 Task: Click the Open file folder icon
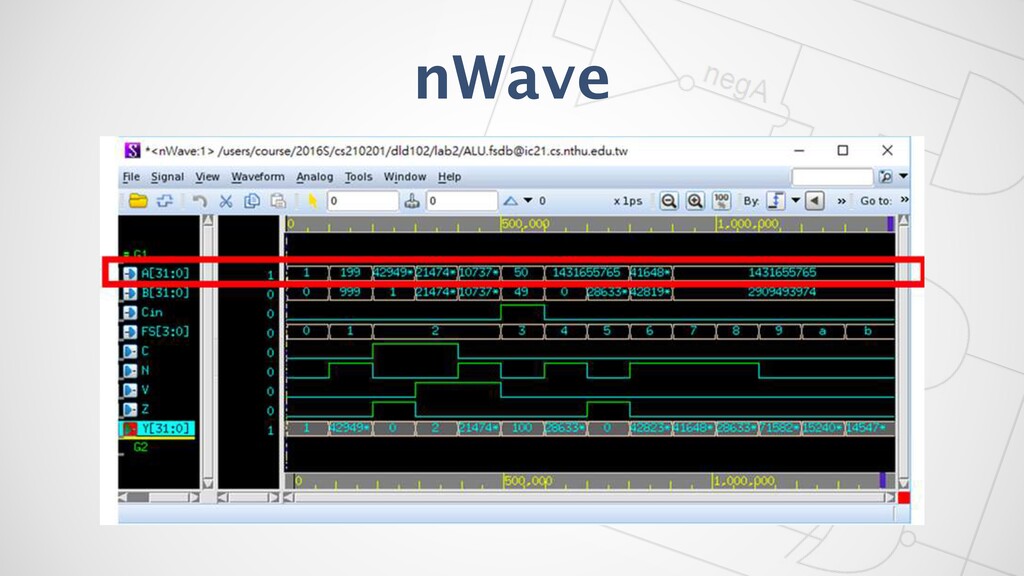[137, 201]
